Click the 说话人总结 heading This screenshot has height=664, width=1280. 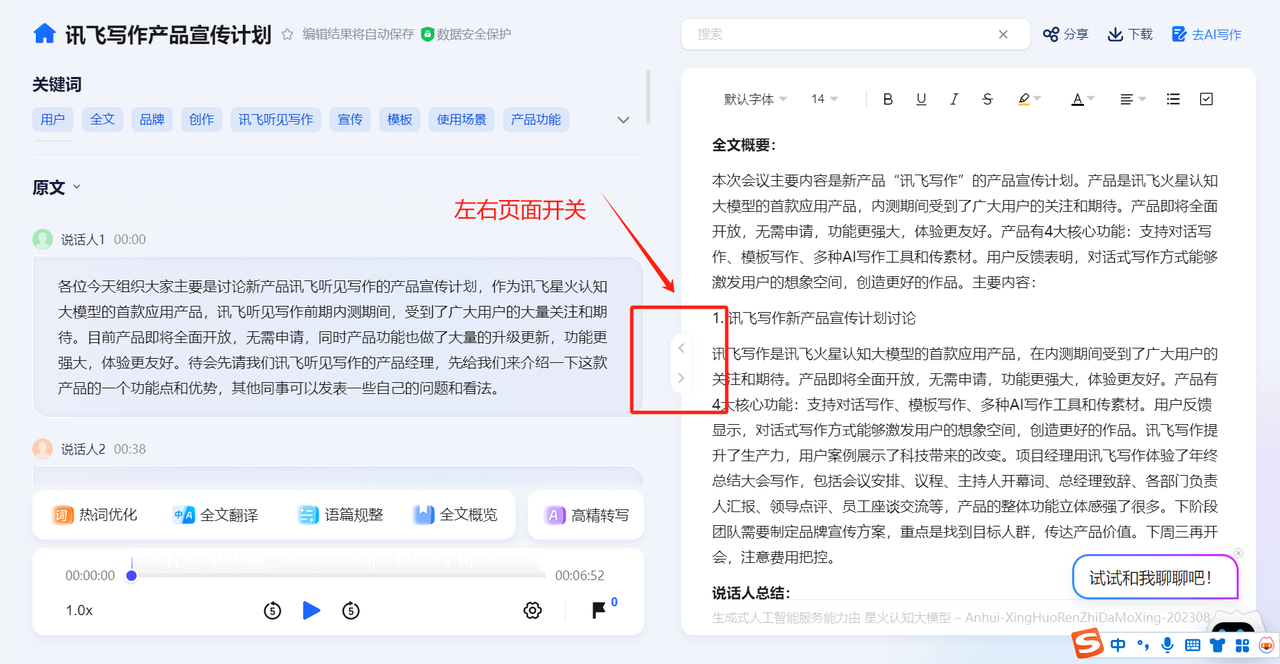pos(750,593)
